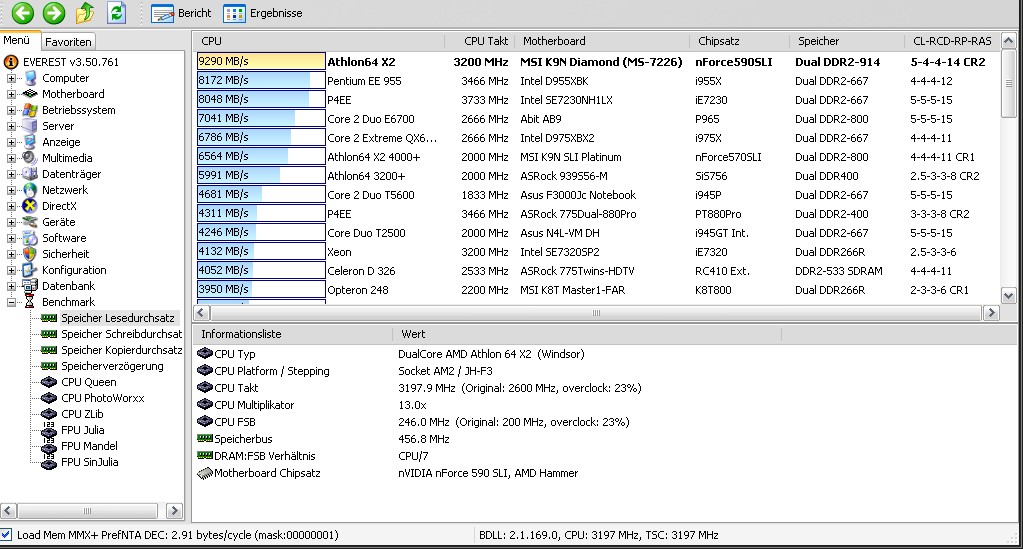This screenshot has height=549, width=1023.
Task: Select the EVEREST v3.50.761 root node
Action: tap(70, 62)
